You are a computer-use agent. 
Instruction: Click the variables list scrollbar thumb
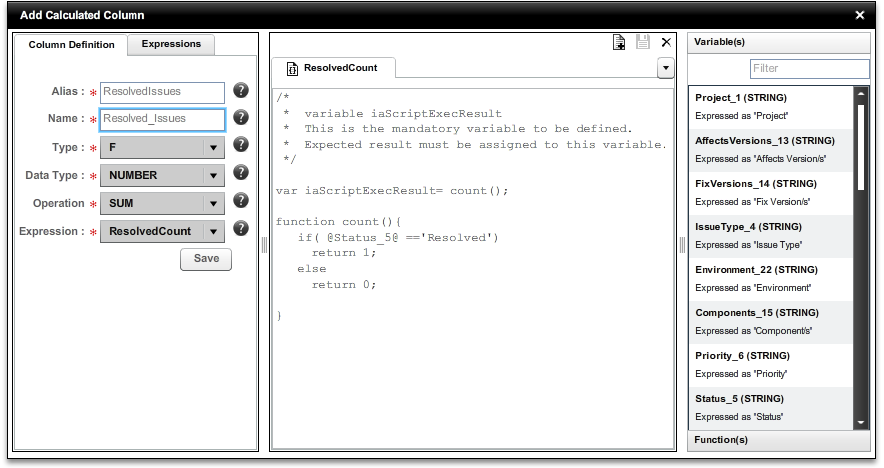861,147
